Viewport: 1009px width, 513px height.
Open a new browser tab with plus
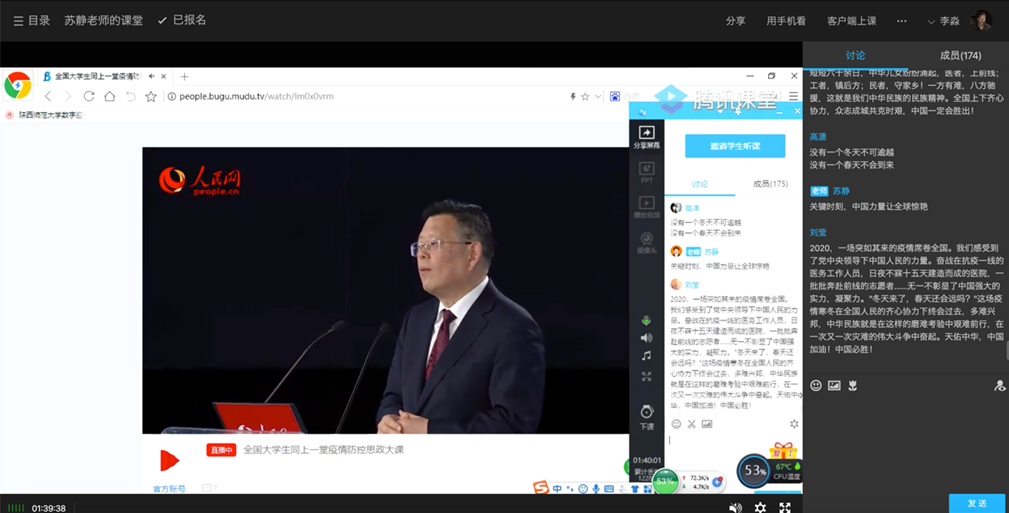184,77
